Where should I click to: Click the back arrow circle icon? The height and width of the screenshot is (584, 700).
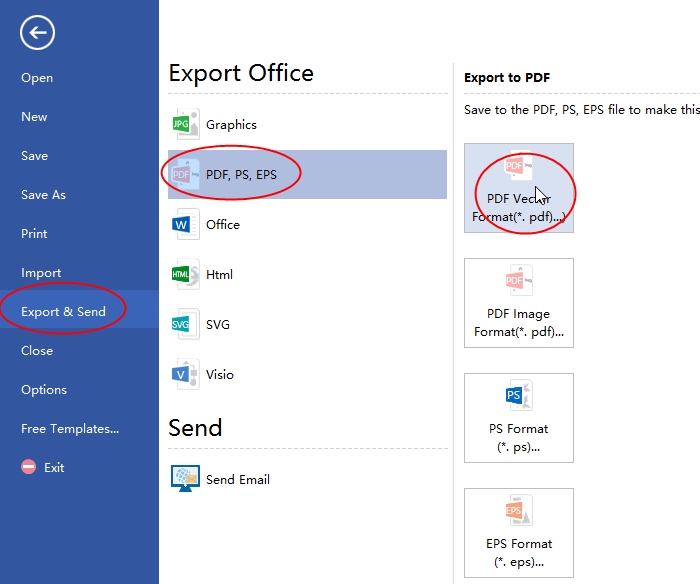(37, 33)
